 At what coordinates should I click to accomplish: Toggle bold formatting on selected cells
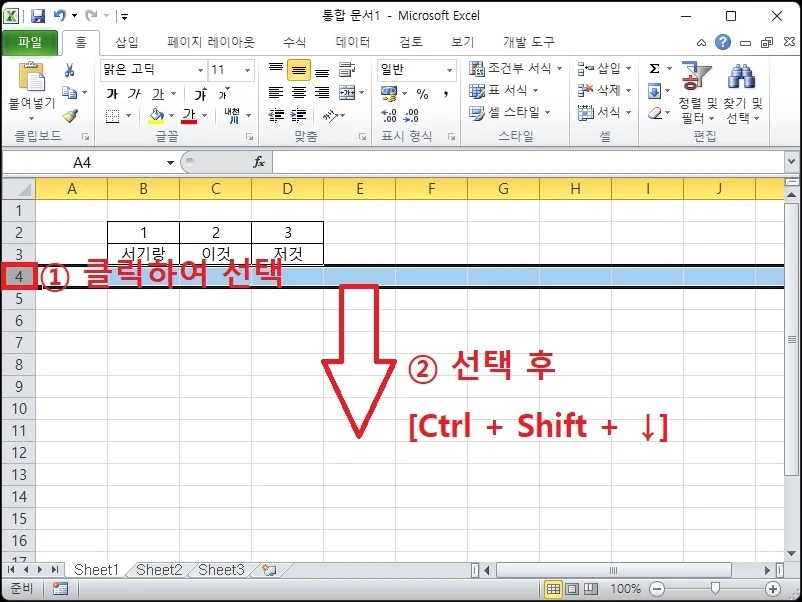point(112,92)
